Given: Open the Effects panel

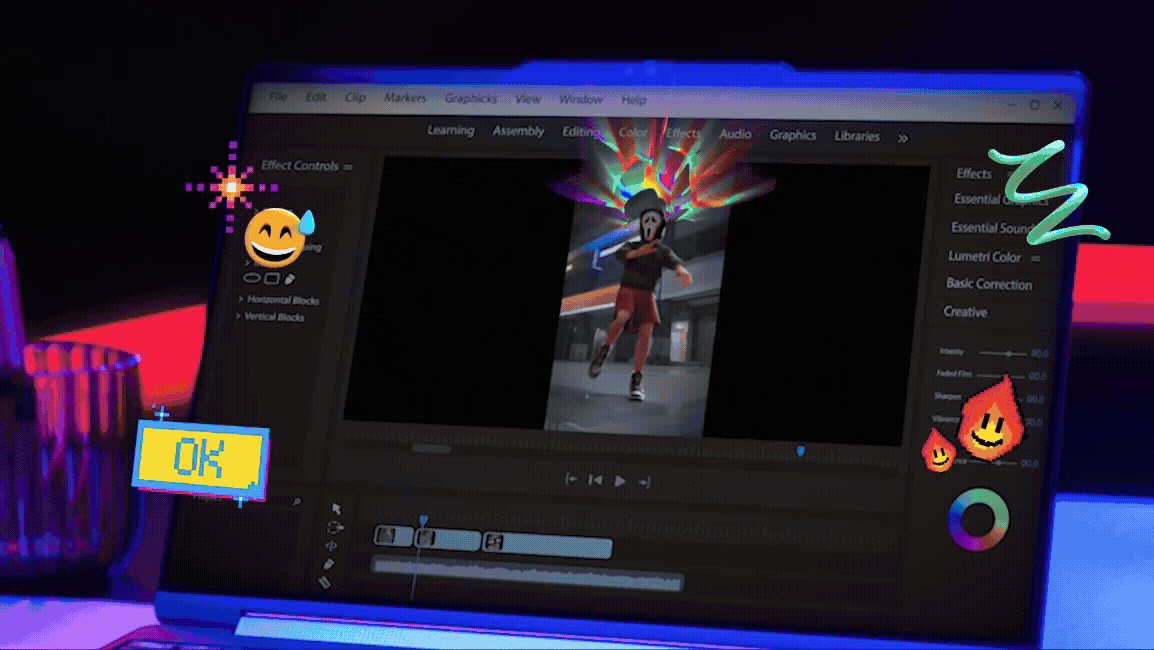Looking at the screenshot, I should 974,173.
